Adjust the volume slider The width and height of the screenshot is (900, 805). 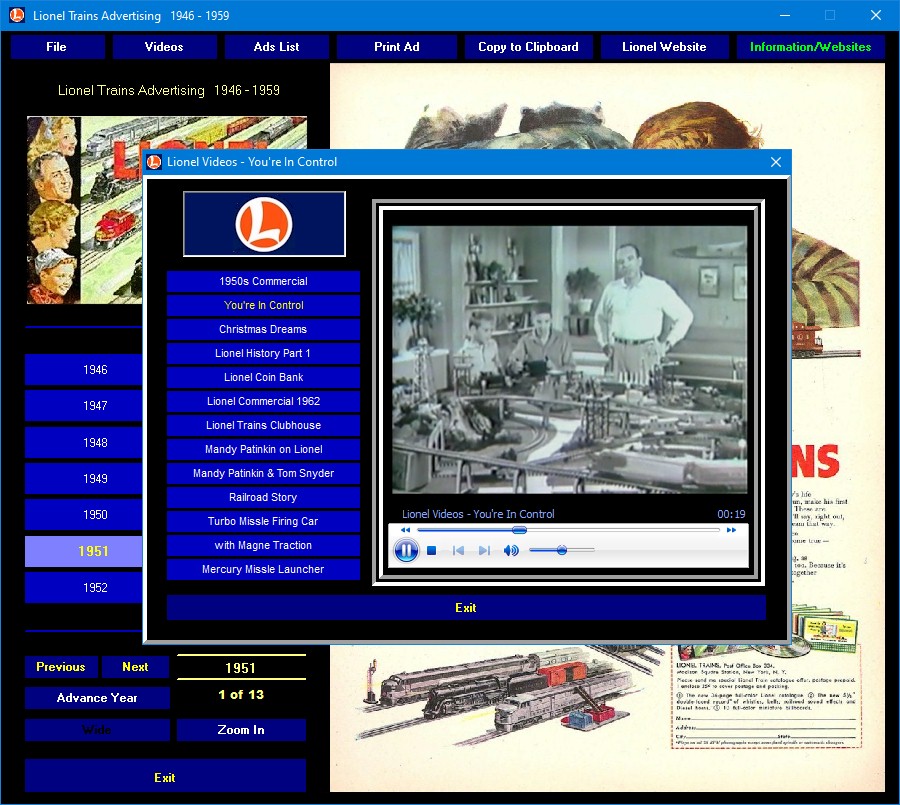click(561, 551)
